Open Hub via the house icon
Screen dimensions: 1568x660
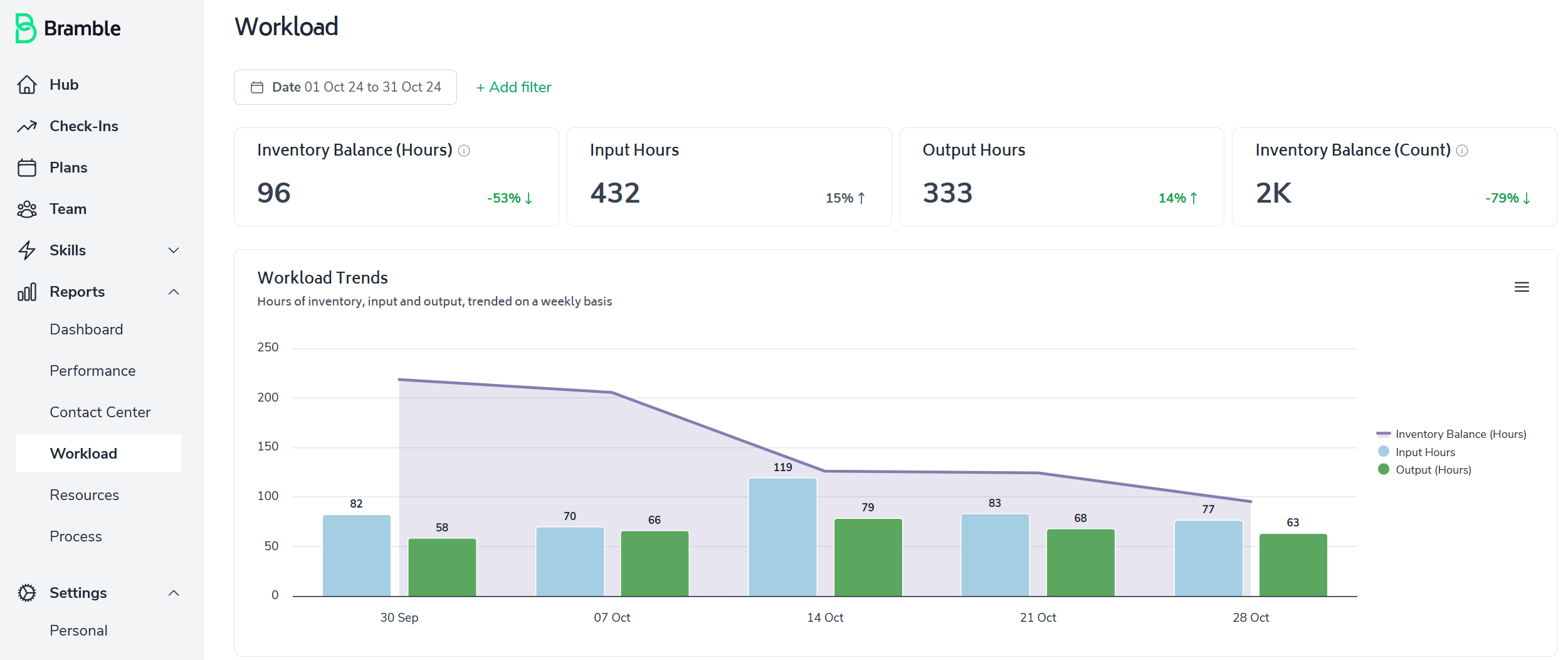(x=27, y=85)
